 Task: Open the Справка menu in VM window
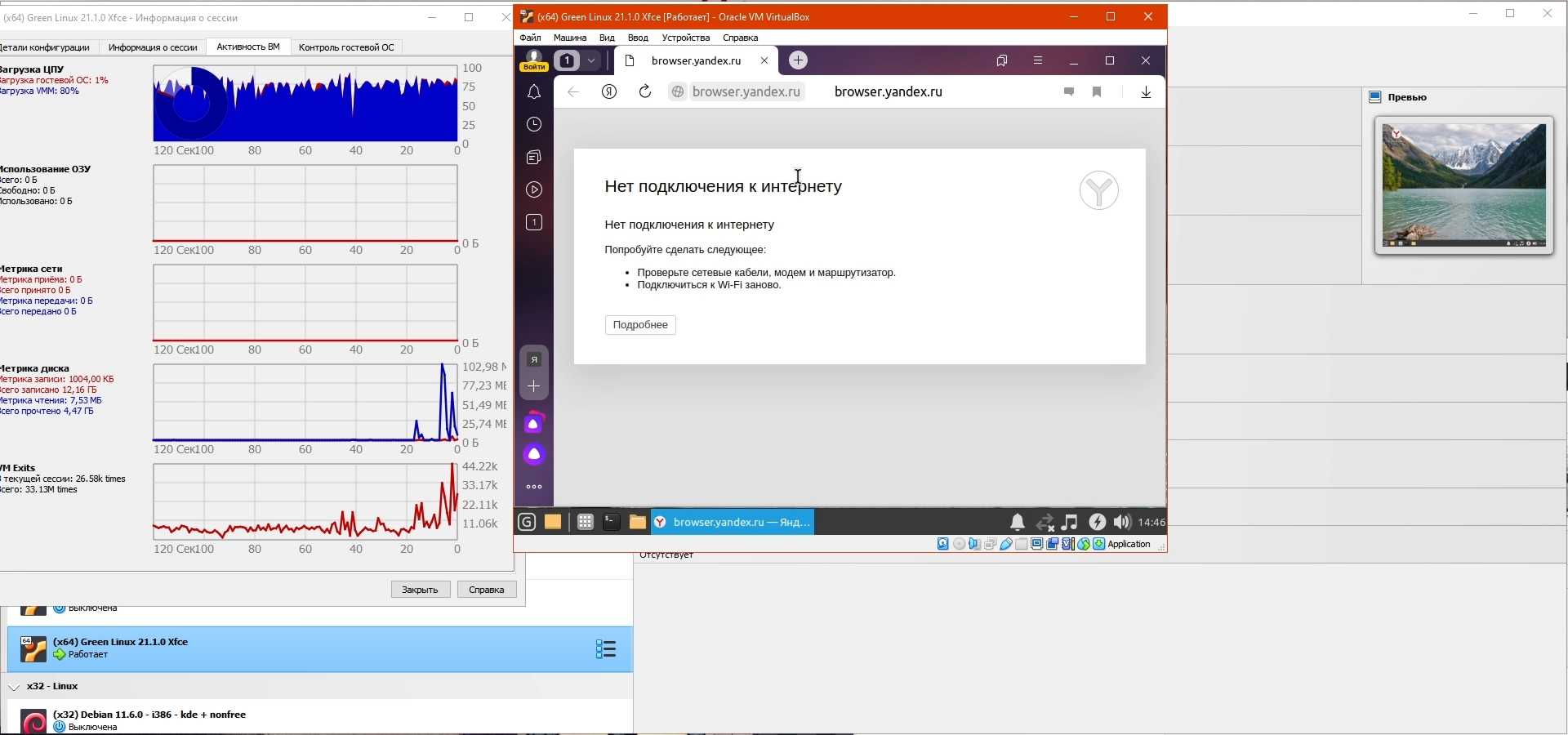pos(741,38)
